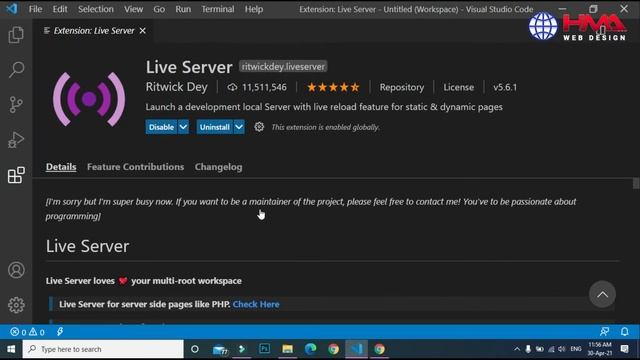Open the Source Control view

coord(16,104)
